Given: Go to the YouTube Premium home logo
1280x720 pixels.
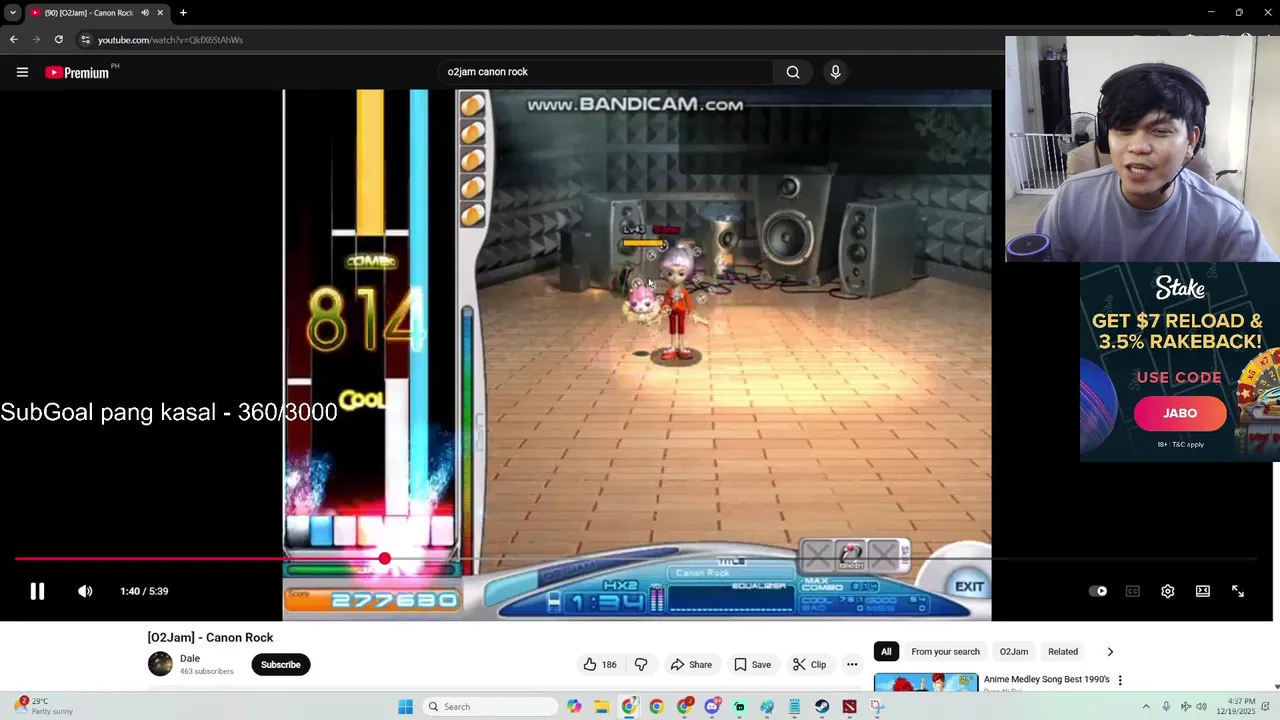Looking at the screenshot, I should 77,72.
